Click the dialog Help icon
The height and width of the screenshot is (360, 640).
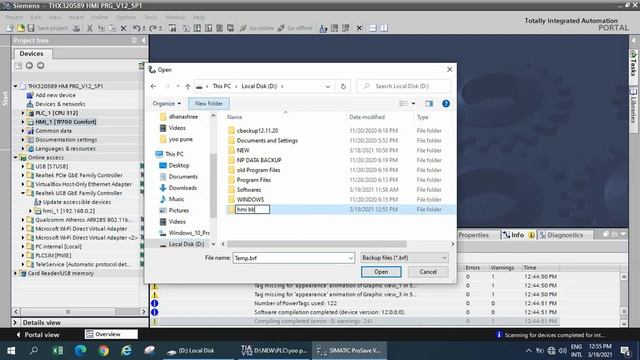coord(446,104)
